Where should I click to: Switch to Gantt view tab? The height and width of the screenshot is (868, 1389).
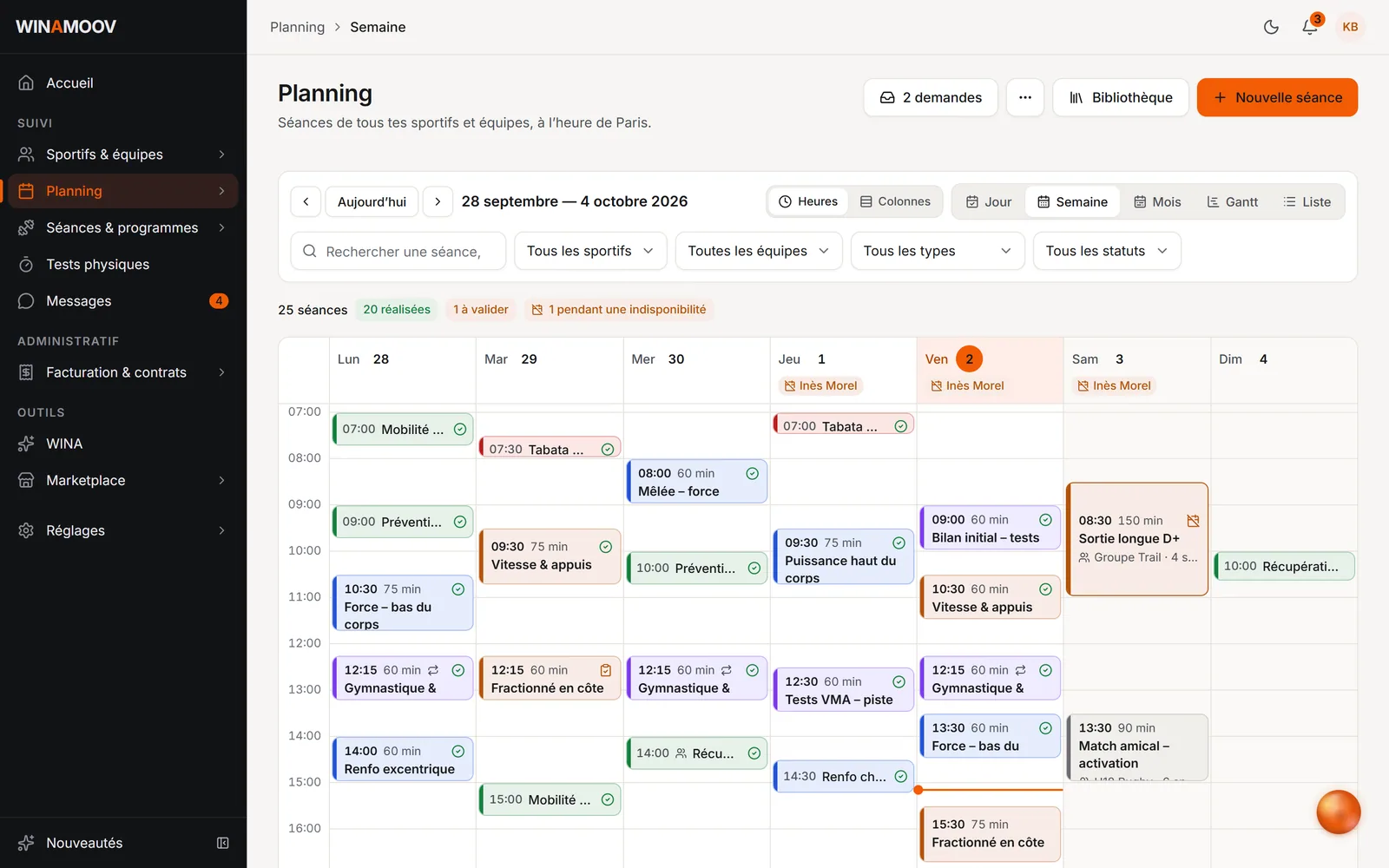(x=1232, y=201)
